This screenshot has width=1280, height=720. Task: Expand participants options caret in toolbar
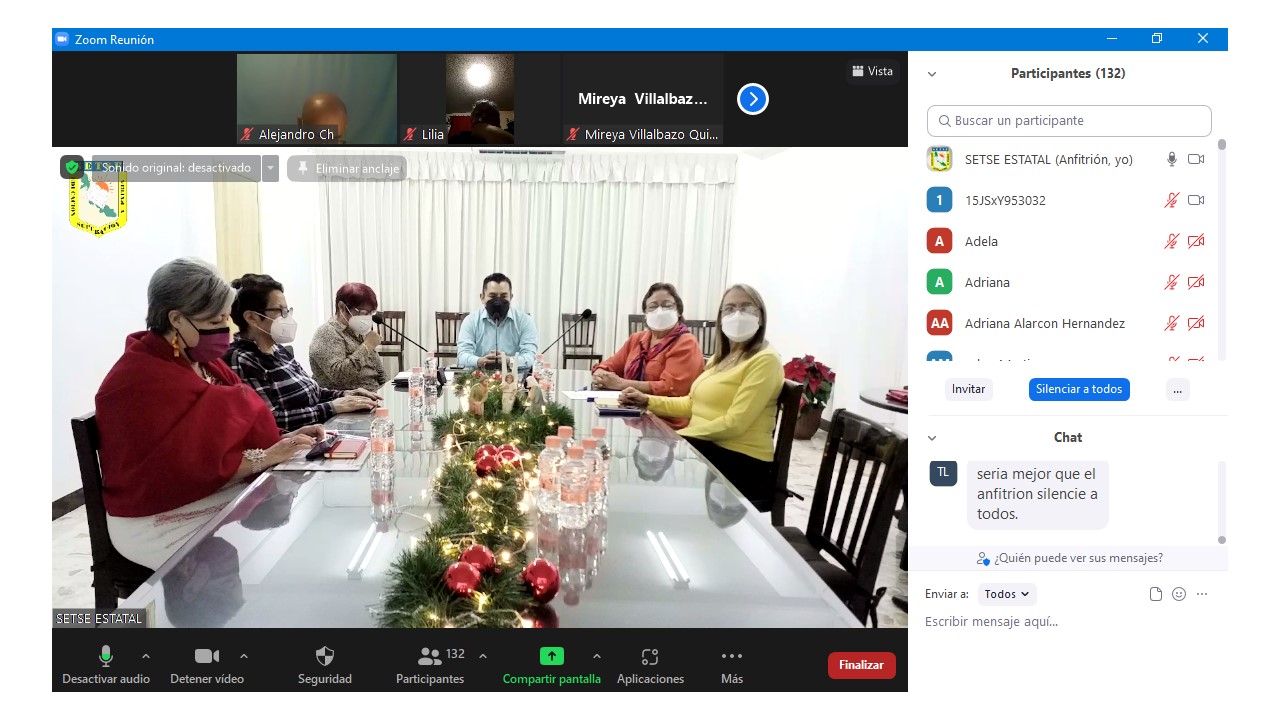(x=483, y=656)
